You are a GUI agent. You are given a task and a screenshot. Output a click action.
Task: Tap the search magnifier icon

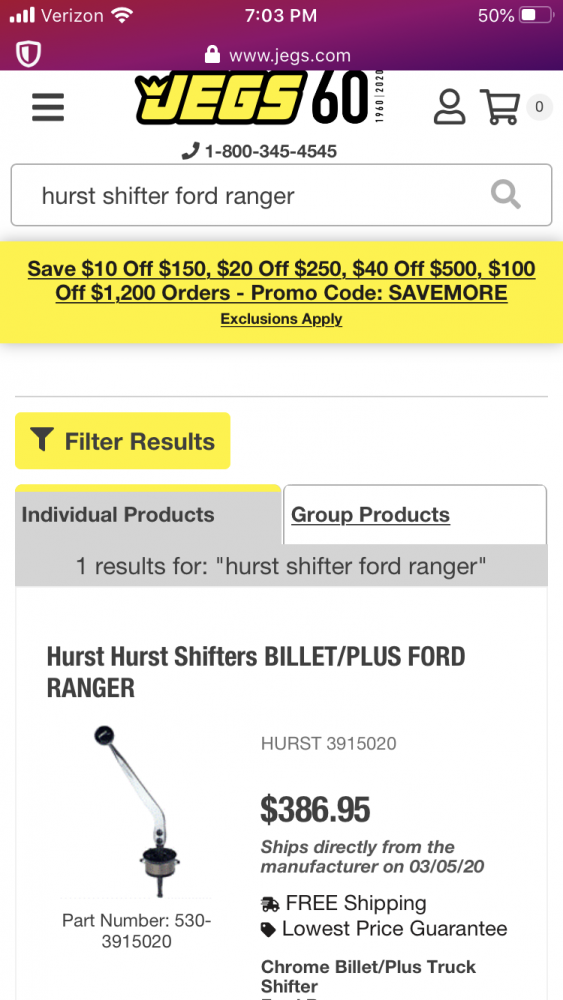(x=506, y=194)
